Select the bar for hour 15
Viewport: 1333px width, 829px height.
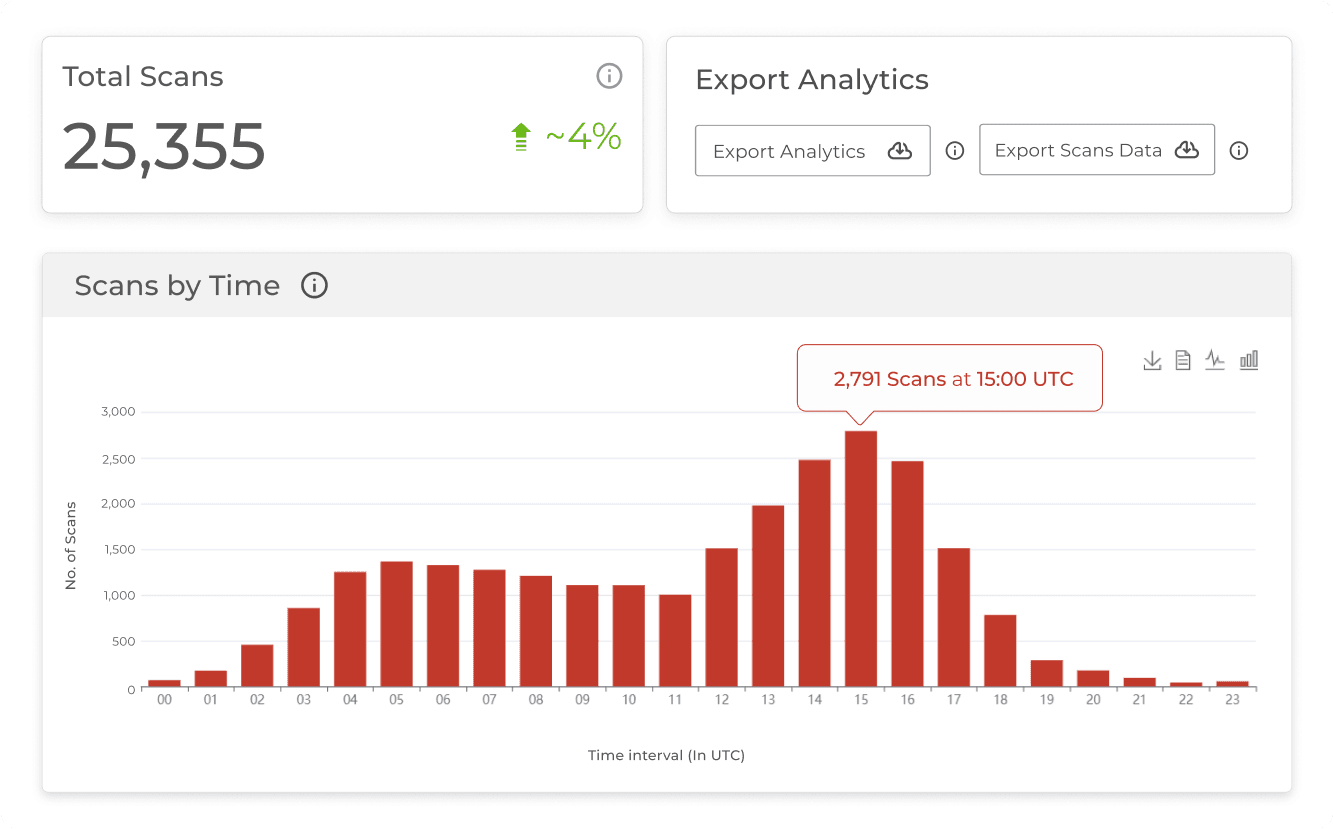[861, 559]
